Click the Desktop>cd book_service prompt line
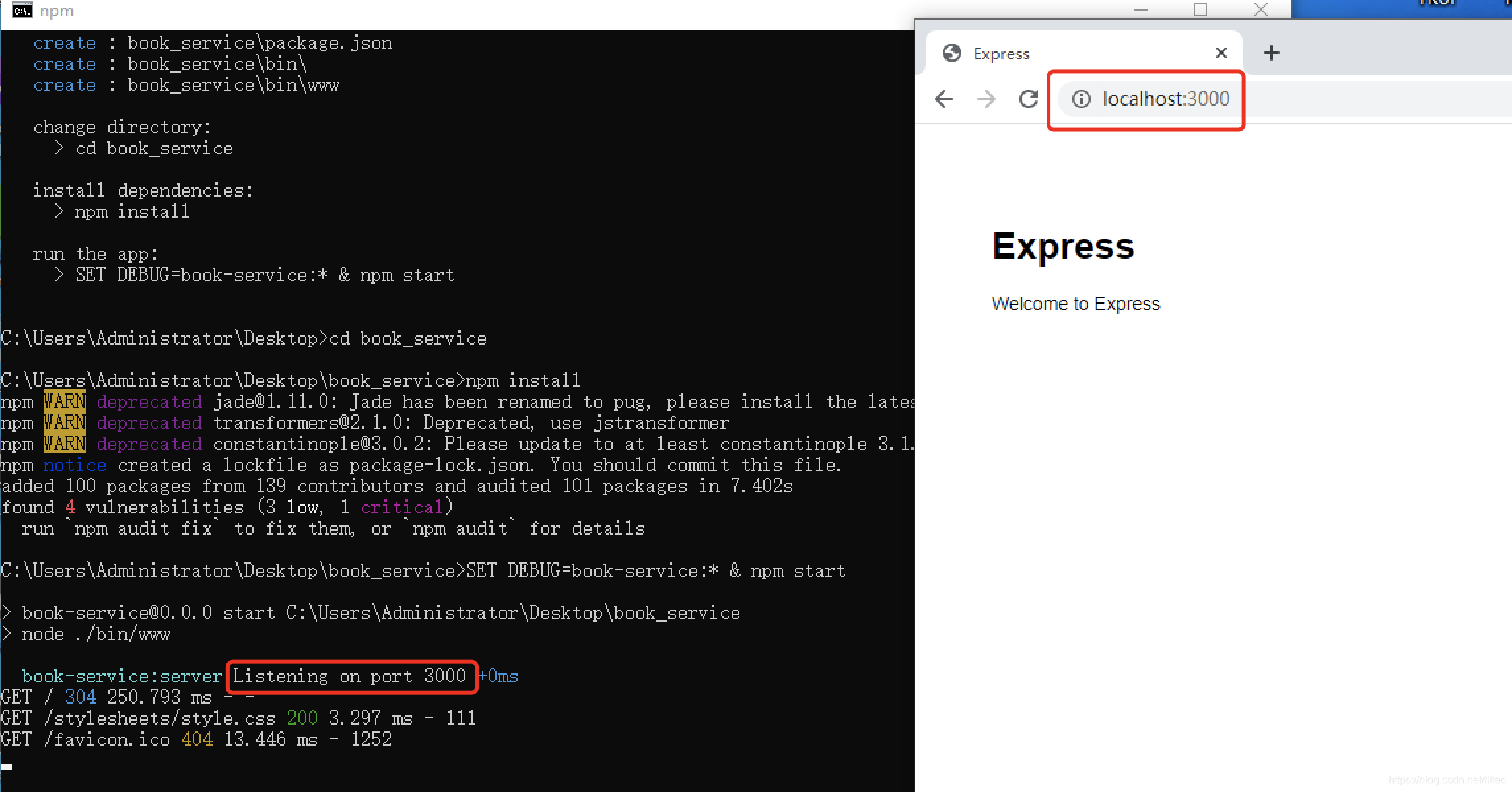Viewport: 1512px width, 792px height. coord(244,339)
